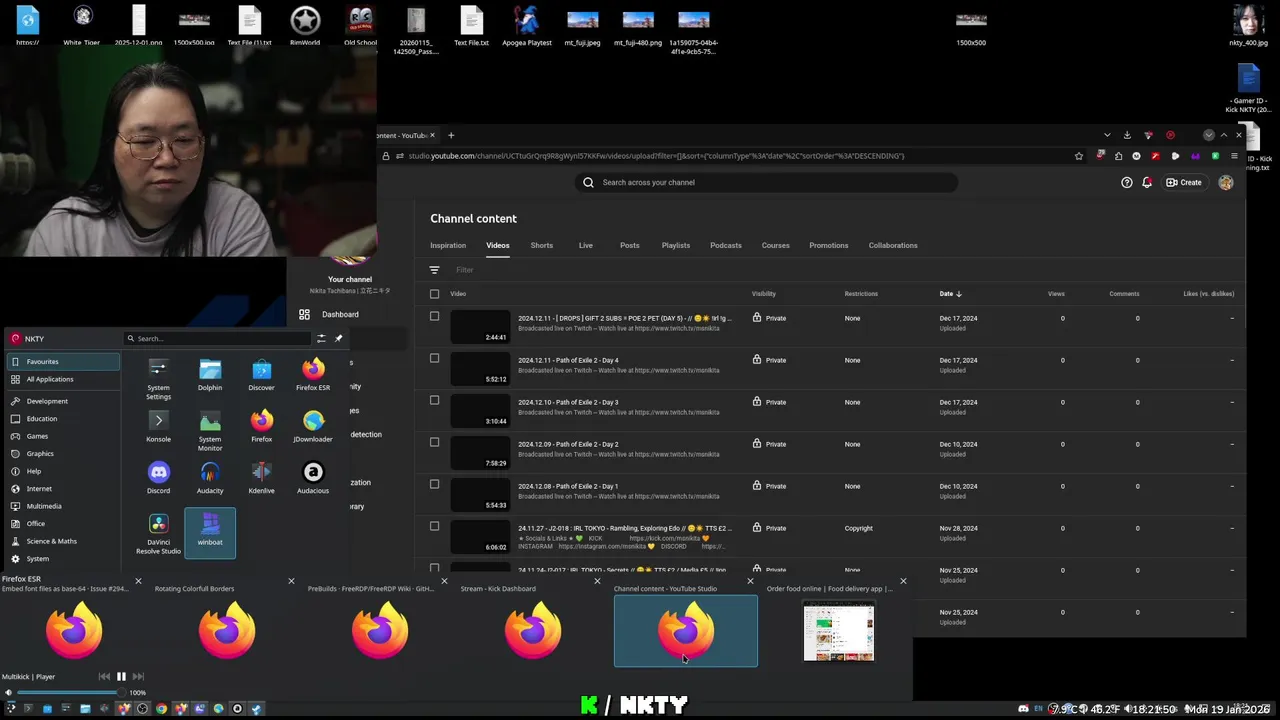Switch to the Live tab
This screenshot has height=720, width=1280.
tap(586, 245)
